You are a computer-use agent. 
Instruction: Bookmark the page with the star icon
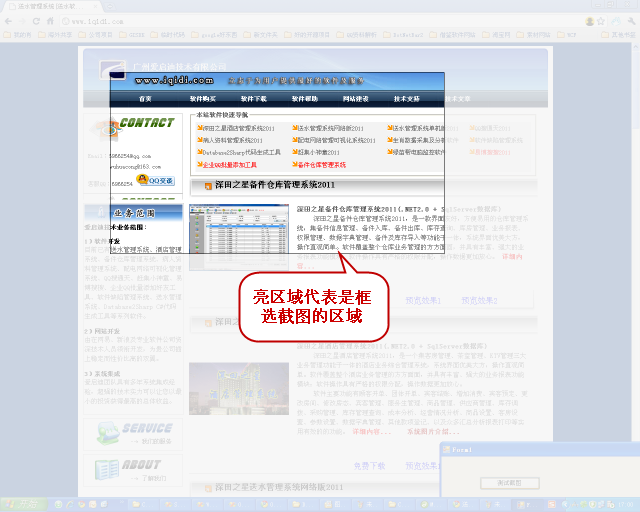(x=601, y=21)
